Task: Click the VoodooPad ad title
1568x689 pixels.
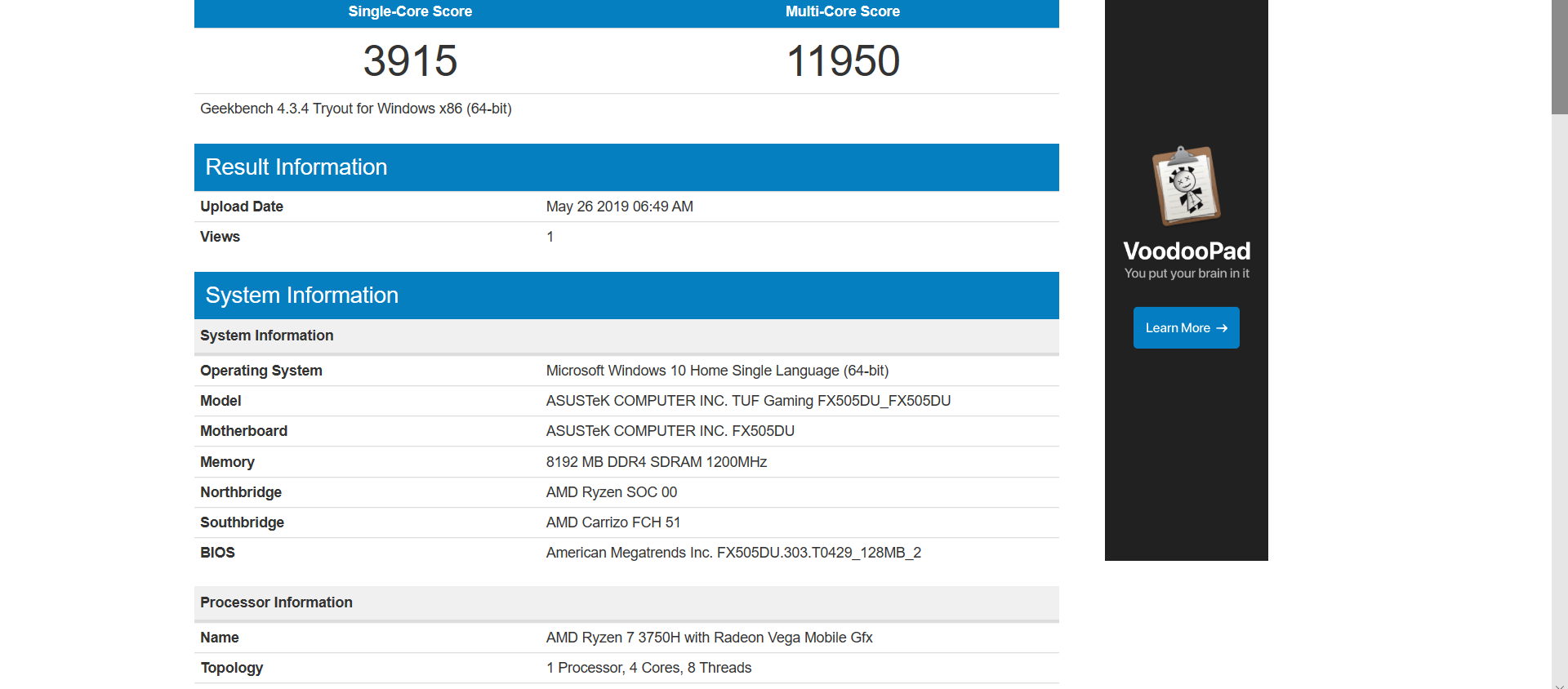Action: tap(1187, 251)
